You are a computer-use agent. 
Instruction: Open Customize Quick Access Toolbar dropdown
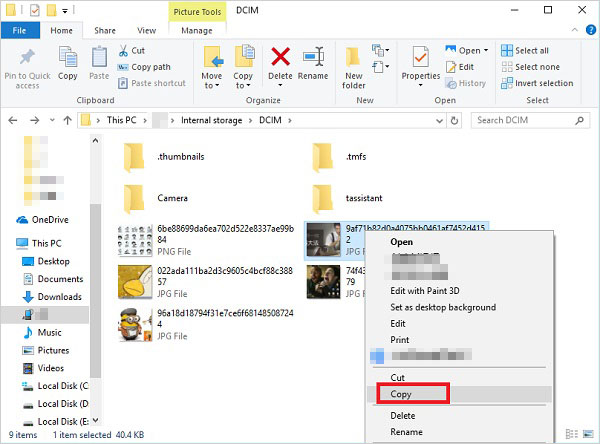point(65,11)
